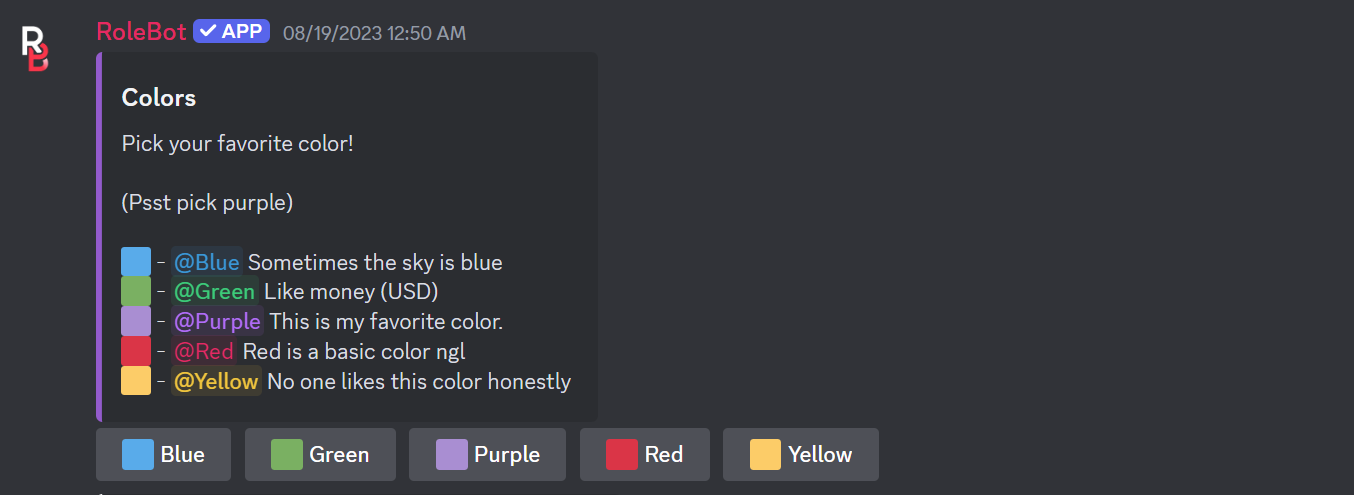Click the yellow square emoji in embed list
The height and width of the screenshot is (495, 1354).
click(x=136, y=381)
